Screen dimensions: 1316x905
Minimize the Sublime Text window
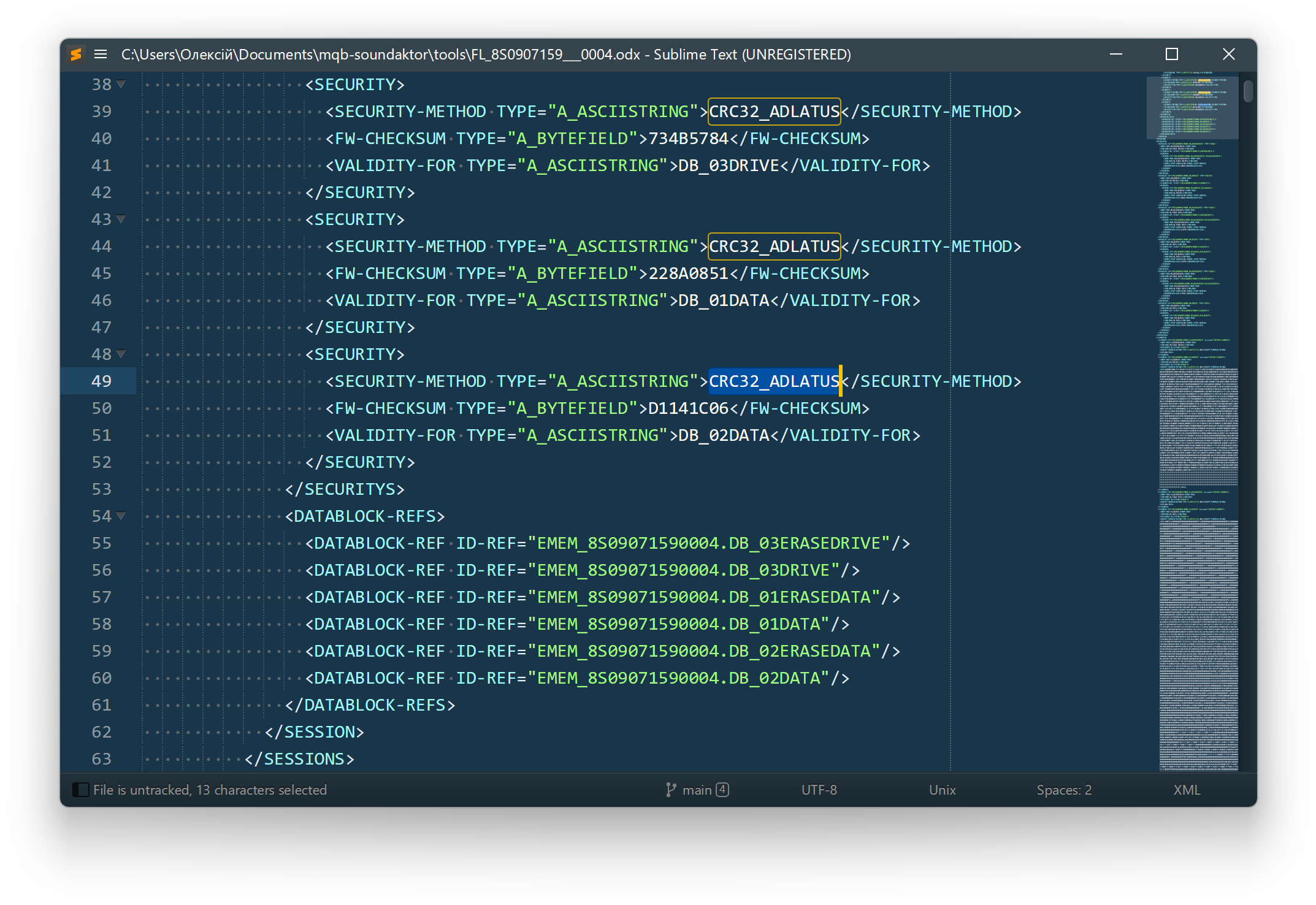tap(1115, 55)
